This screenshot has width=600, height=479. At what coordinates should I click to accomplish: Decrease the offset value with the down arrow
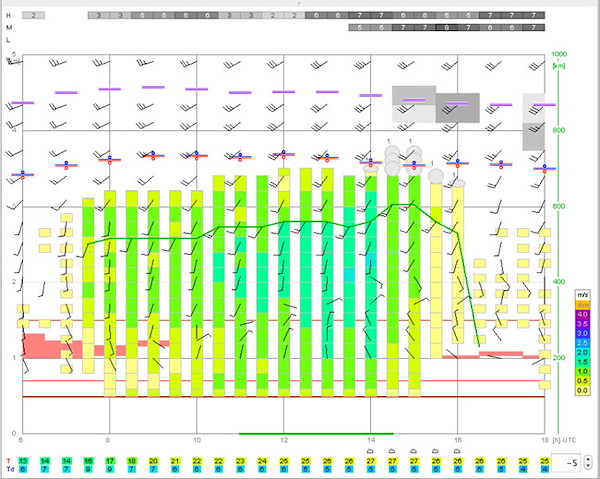tap(588, 466)
